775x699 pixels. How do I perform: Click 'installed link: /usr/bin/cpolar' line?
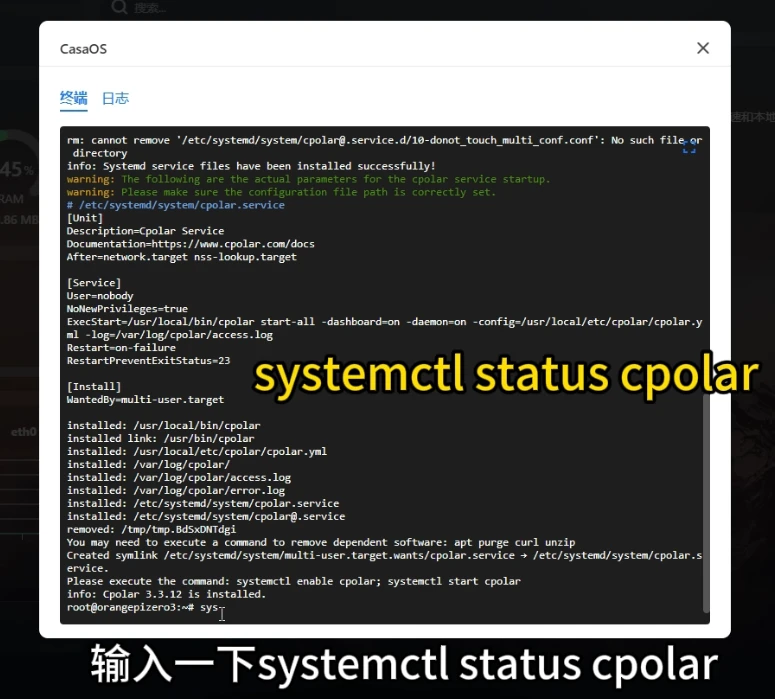pos(161,438)
